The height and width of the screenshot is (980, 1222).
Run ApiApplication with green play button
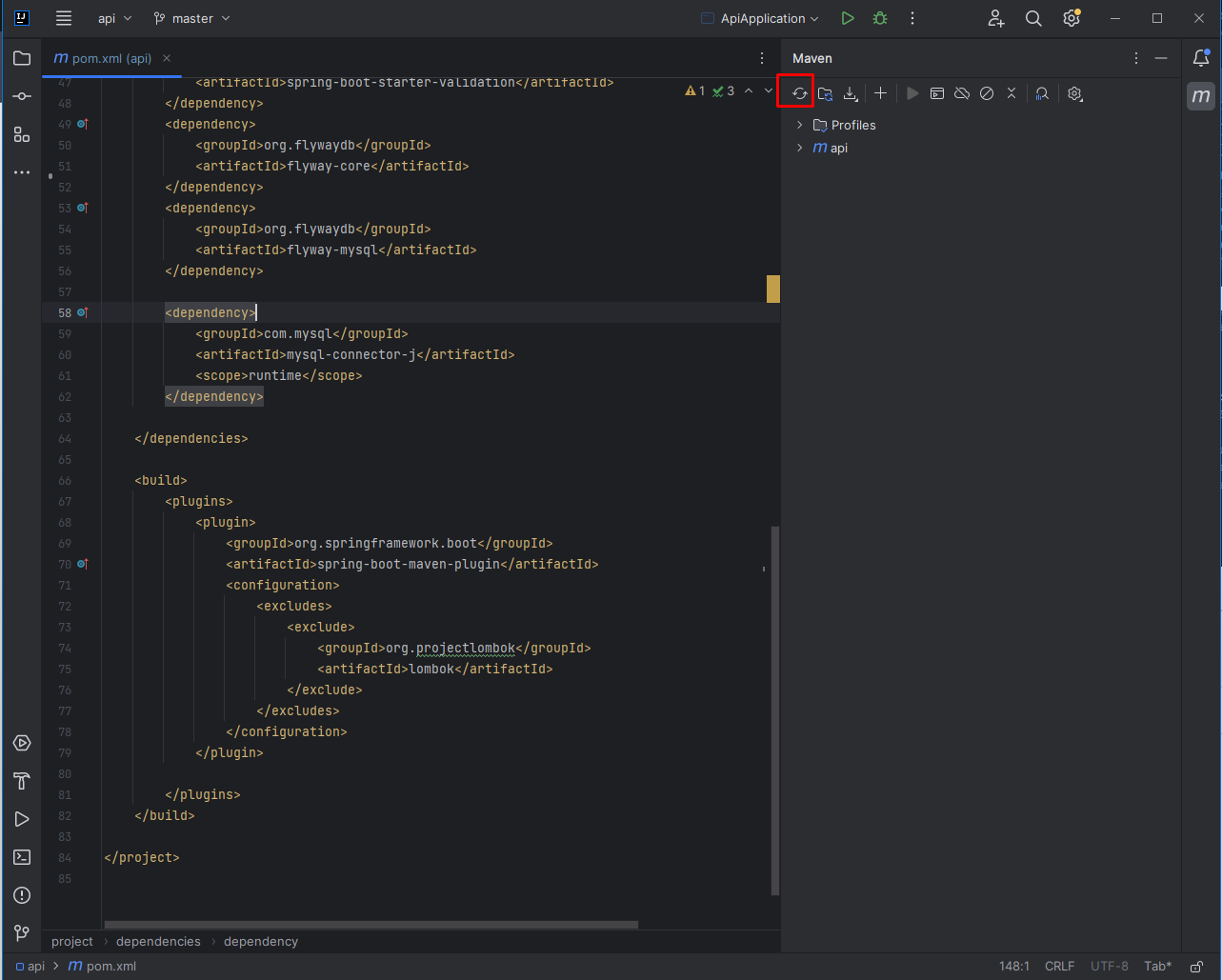tap(848, 18)
